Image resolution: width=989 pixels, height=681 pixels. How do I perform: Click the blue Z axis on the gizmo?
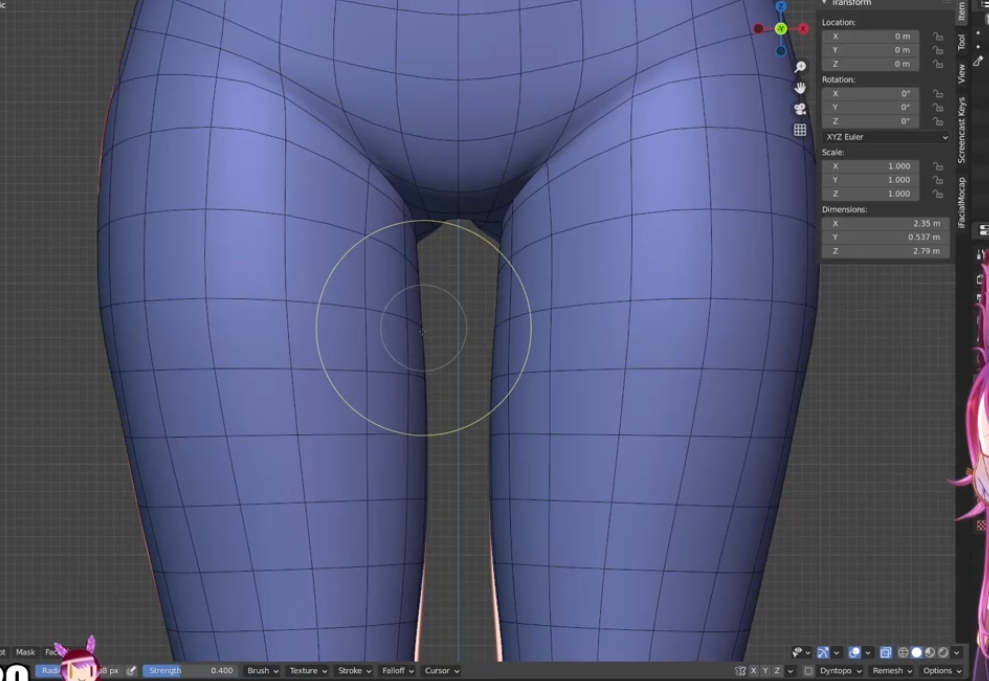pyautogui.click(x=781, y=7)
